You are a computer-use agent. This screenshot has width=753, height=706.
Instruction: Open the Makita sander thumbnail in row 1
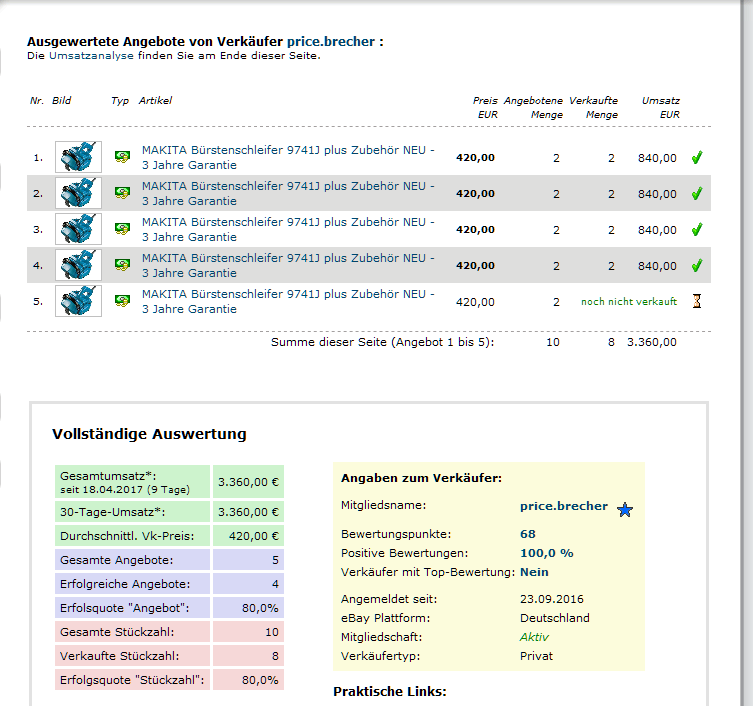78,157
